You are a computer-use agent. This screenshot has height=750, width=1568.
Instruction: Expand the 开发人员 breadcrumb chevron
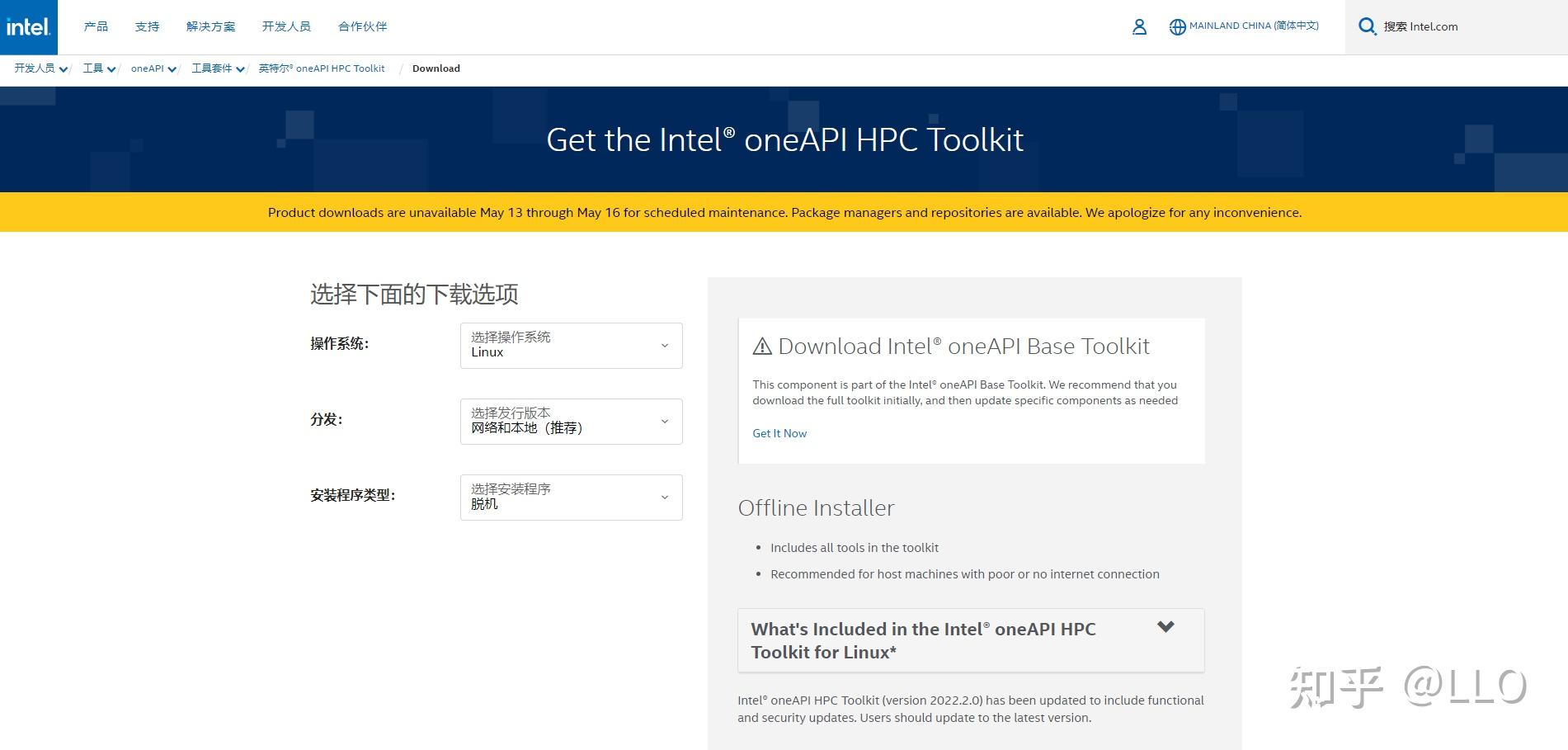click(x=64, y=69)
